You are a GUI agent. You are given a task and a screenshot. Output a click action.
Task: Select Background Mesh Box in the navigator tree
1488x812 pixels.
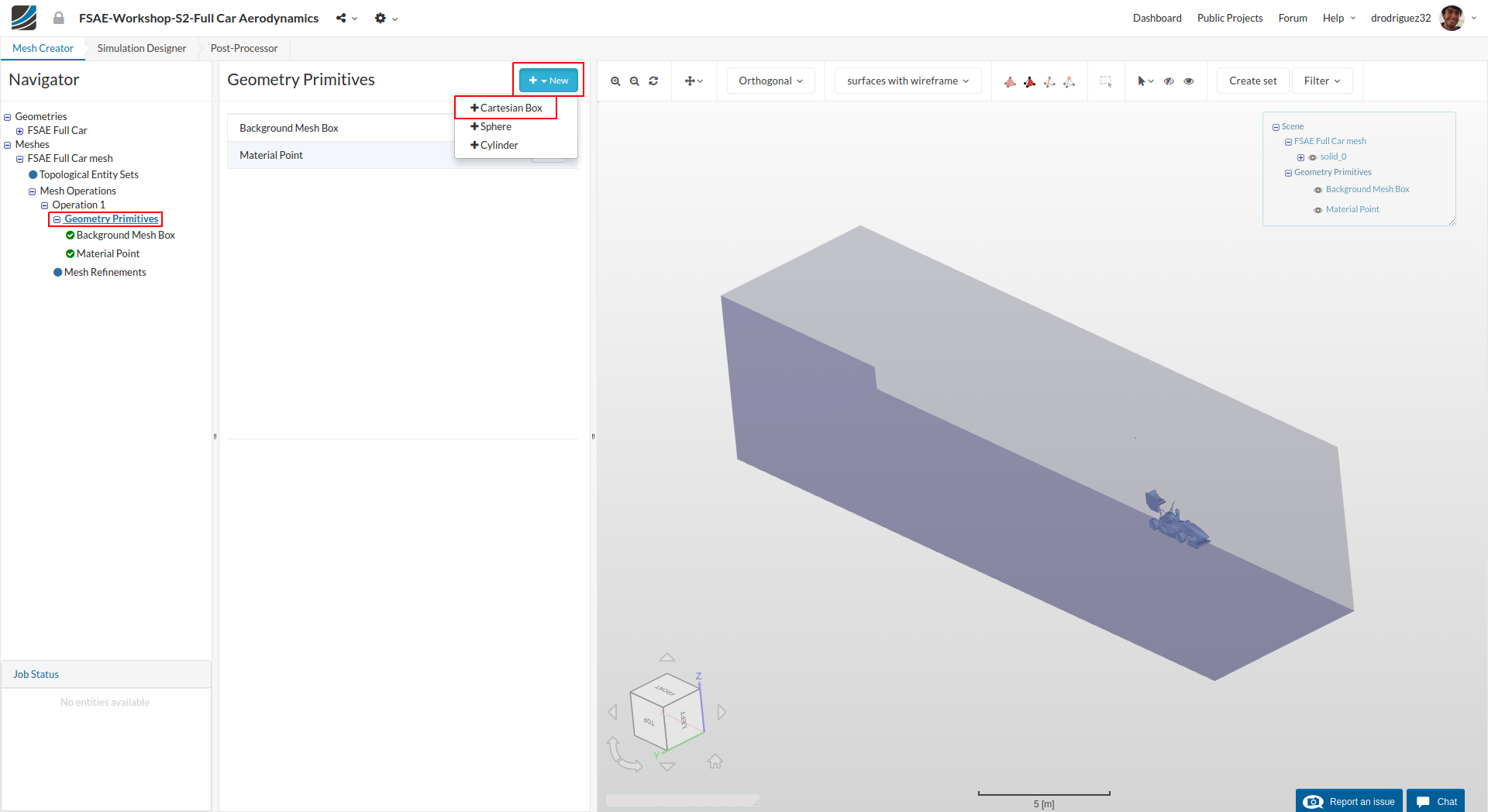point(126,235)
